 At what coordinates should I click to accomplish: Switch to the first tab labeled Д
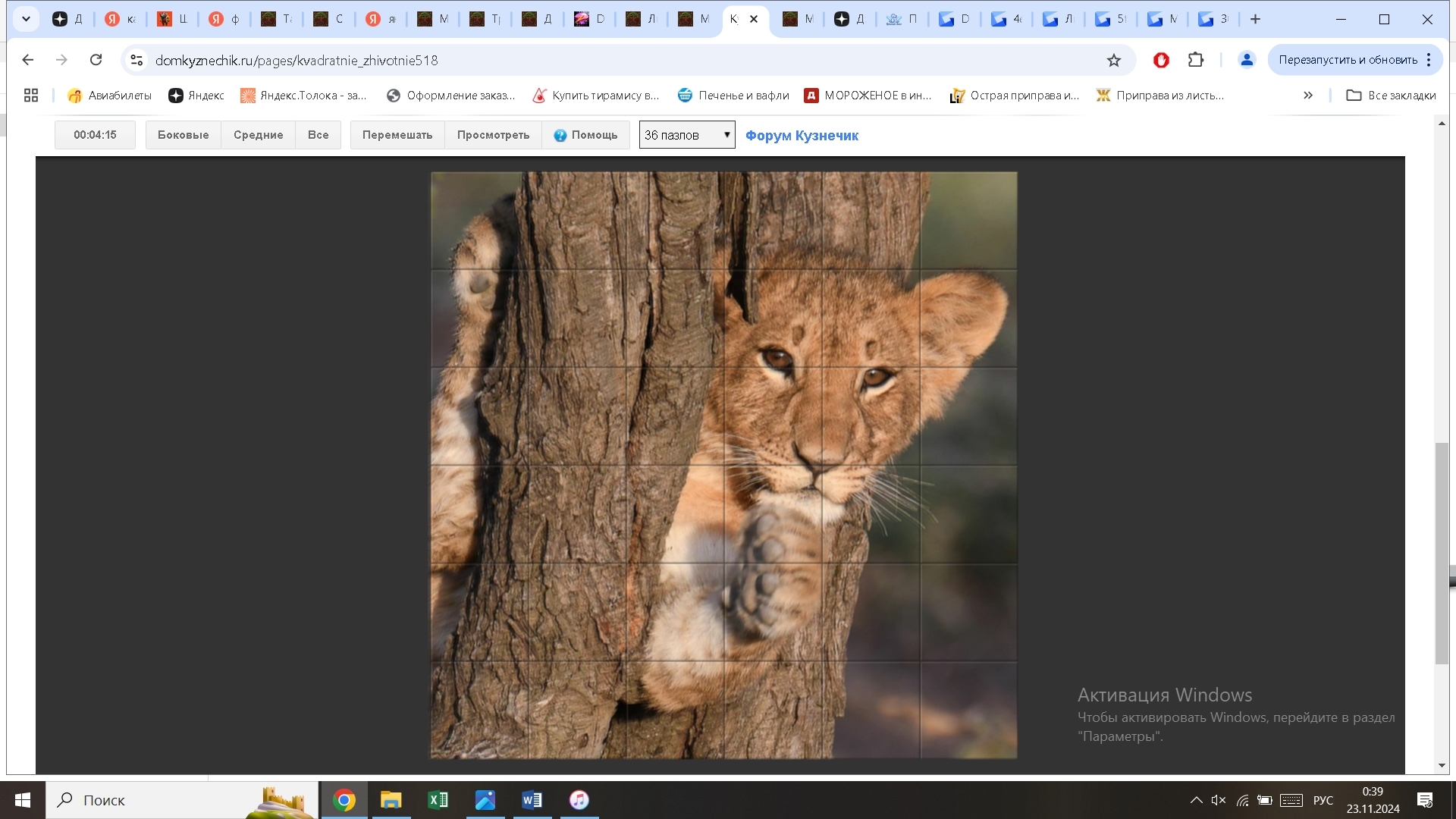[x=67, y=19]
